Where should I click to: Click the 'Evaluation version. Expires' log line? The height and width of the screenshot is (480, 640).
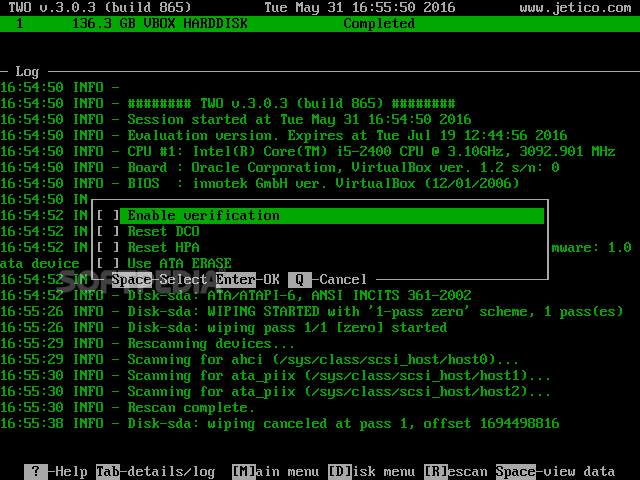(x=284, y=136)
